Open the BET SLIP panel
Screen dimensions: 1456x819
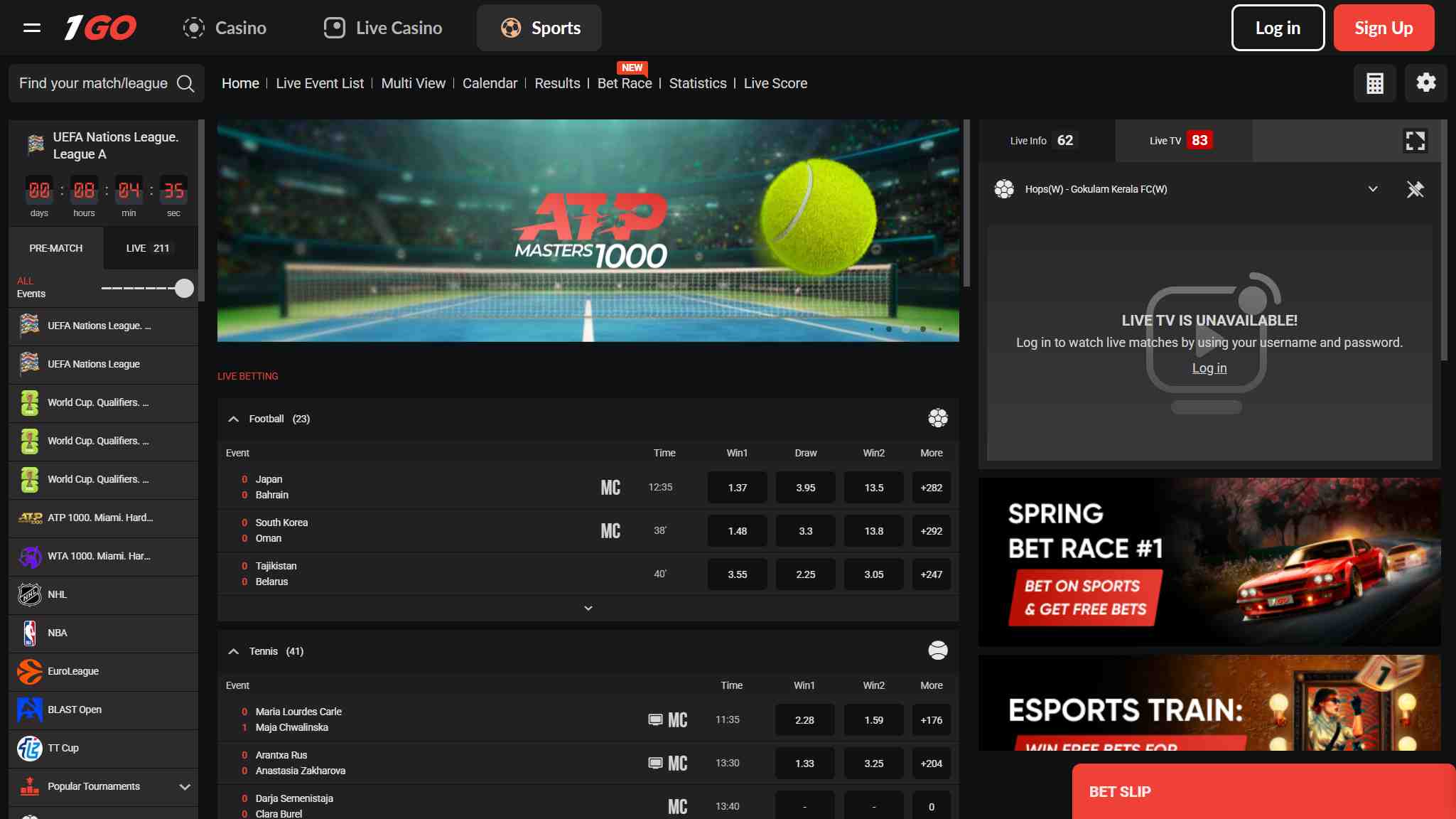pyautogui.click(x=1263, y=791)
